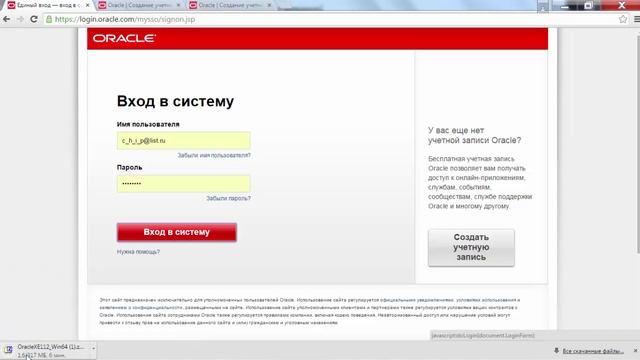Open the forgot password link
This screenshot has height=360, width=640.
click(228, 198)
